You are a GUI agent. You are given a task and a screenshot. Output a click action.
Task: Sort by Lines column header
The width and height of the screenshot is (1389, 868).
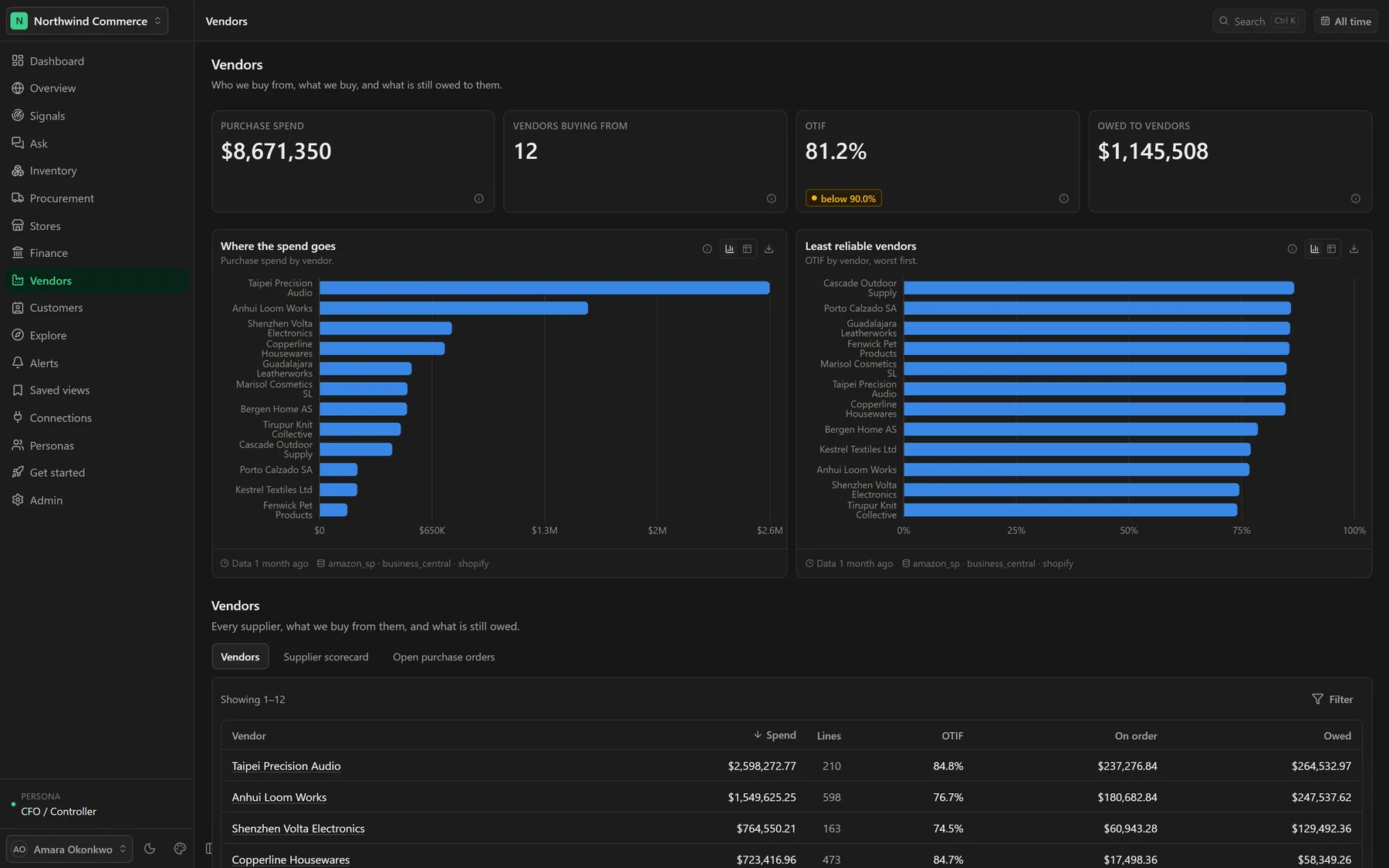click(829, 735)
